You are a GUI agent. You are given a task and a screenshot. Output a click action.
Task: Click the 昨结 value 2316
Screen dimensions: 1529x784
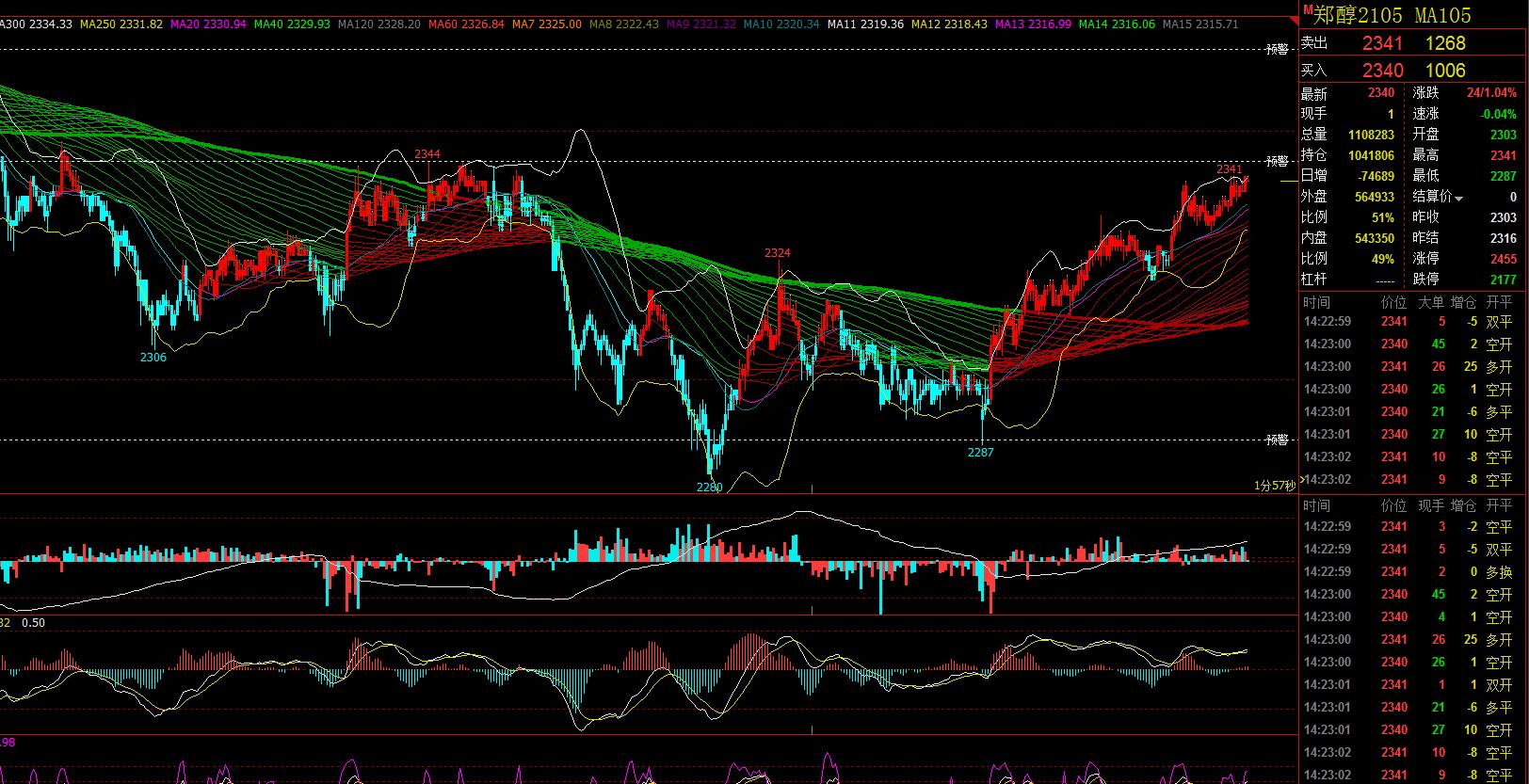[x=1504, y=238]
